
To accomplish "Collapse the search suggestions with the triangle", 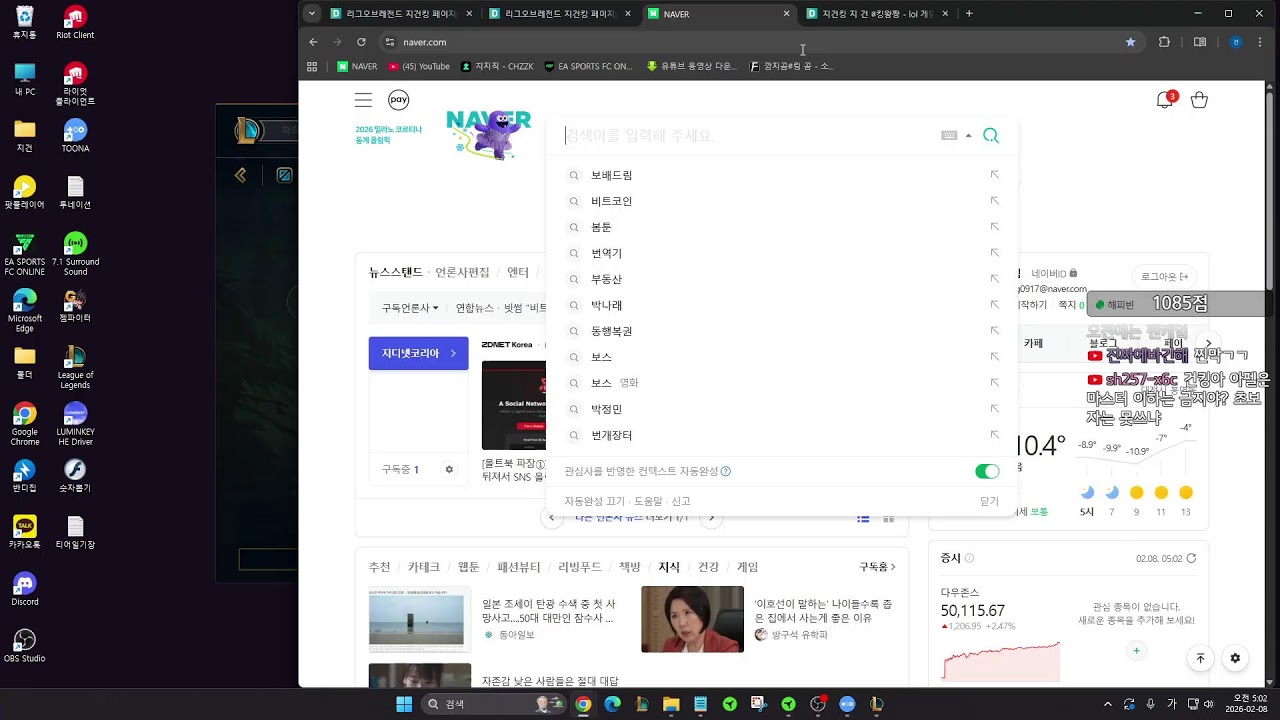I will click(968, 136).
